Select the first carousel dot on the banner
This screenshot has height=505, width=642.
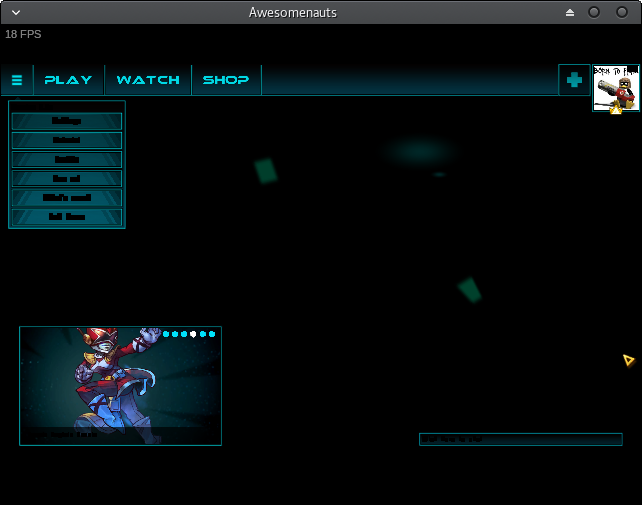pos(165,334)
